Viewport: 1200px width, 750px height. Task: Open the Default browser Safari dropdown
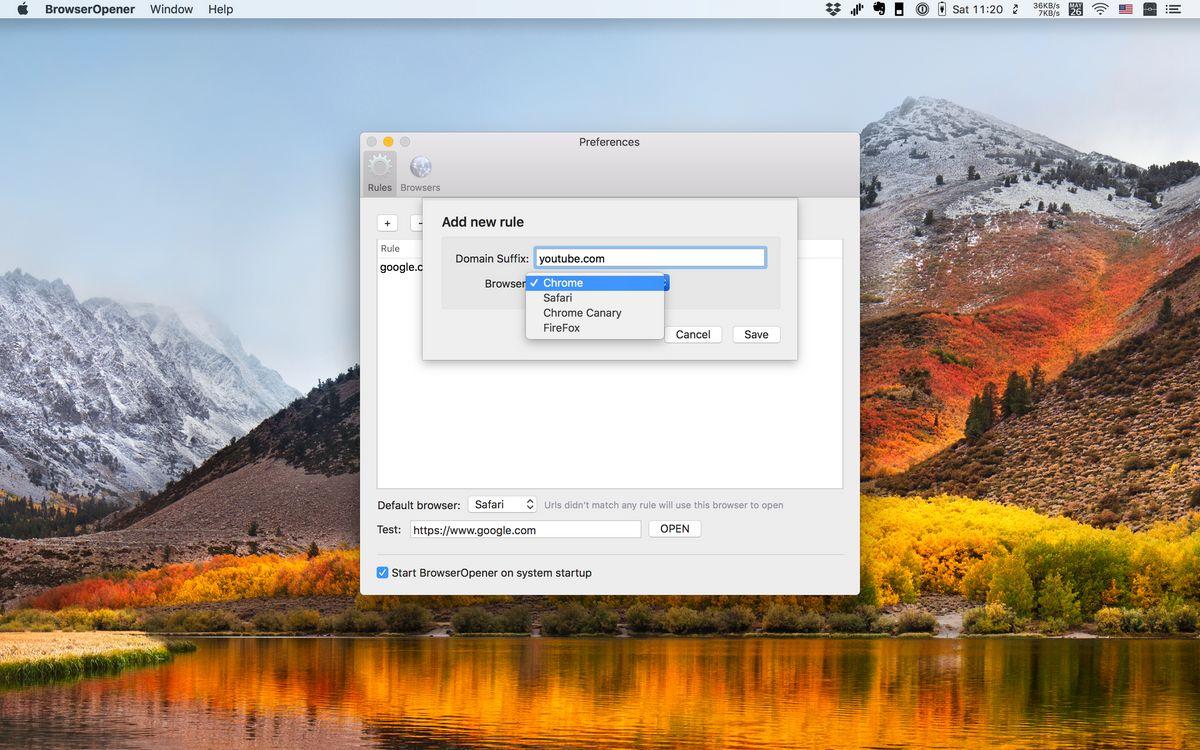pos(502,505)
